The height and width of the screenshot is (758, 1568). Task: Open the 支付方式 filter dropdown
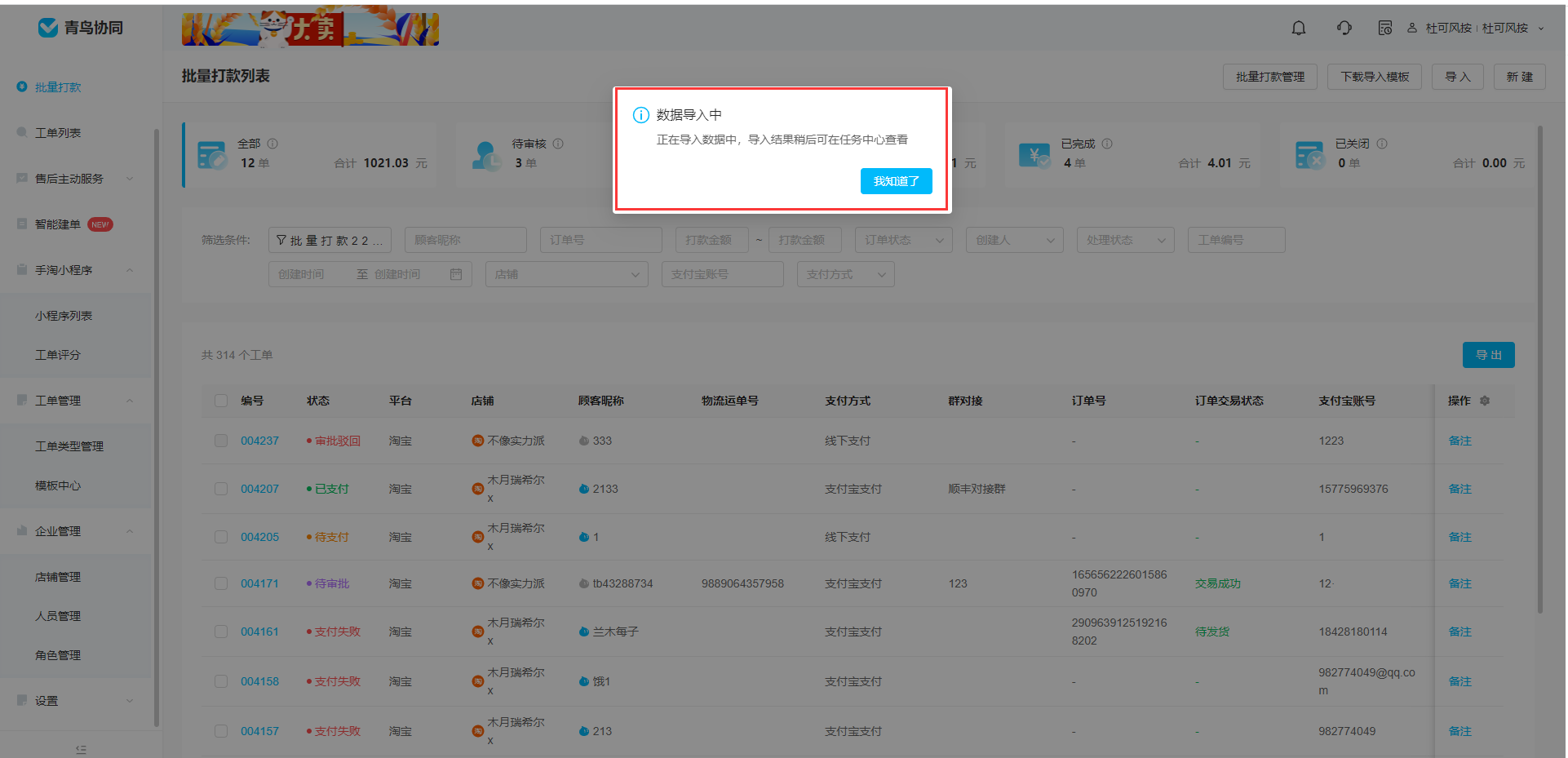point(846,274)
